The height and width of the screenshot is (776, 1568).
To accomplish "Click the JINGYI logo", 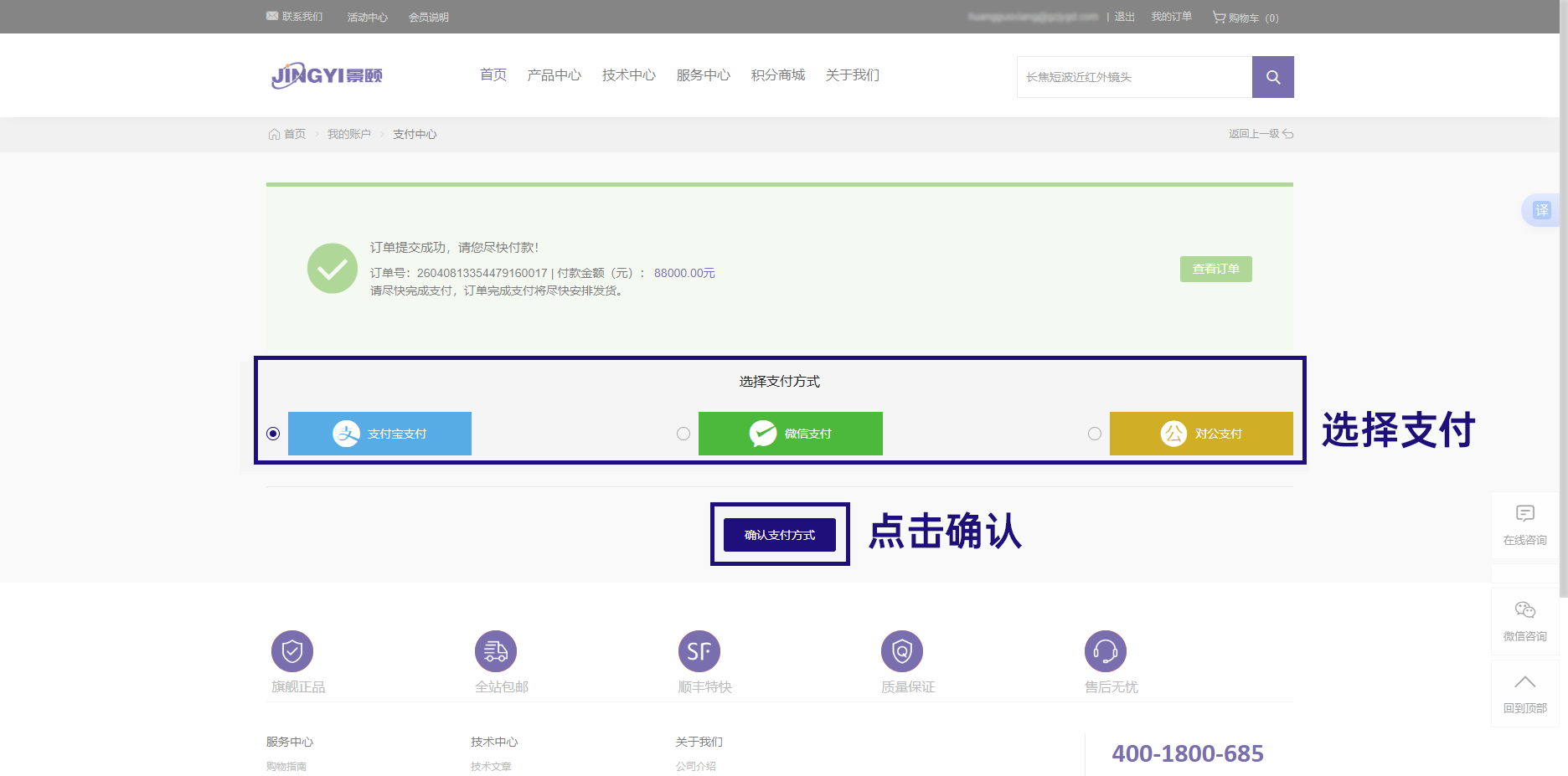I will (327, 75).
